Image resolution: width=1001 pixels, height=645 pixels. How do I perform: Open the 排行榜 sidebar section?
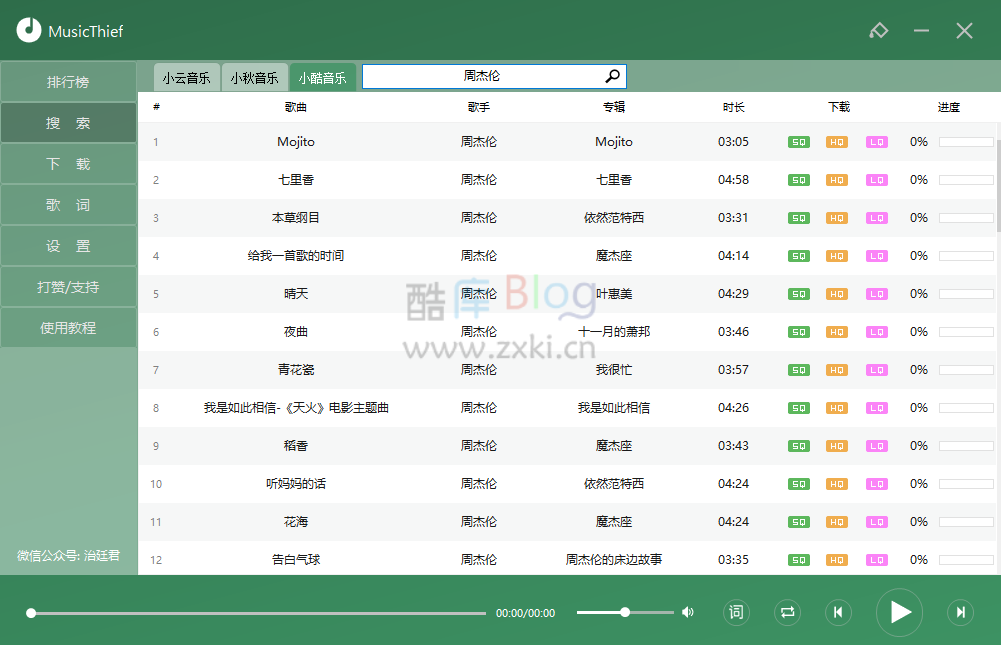(68, 82)
